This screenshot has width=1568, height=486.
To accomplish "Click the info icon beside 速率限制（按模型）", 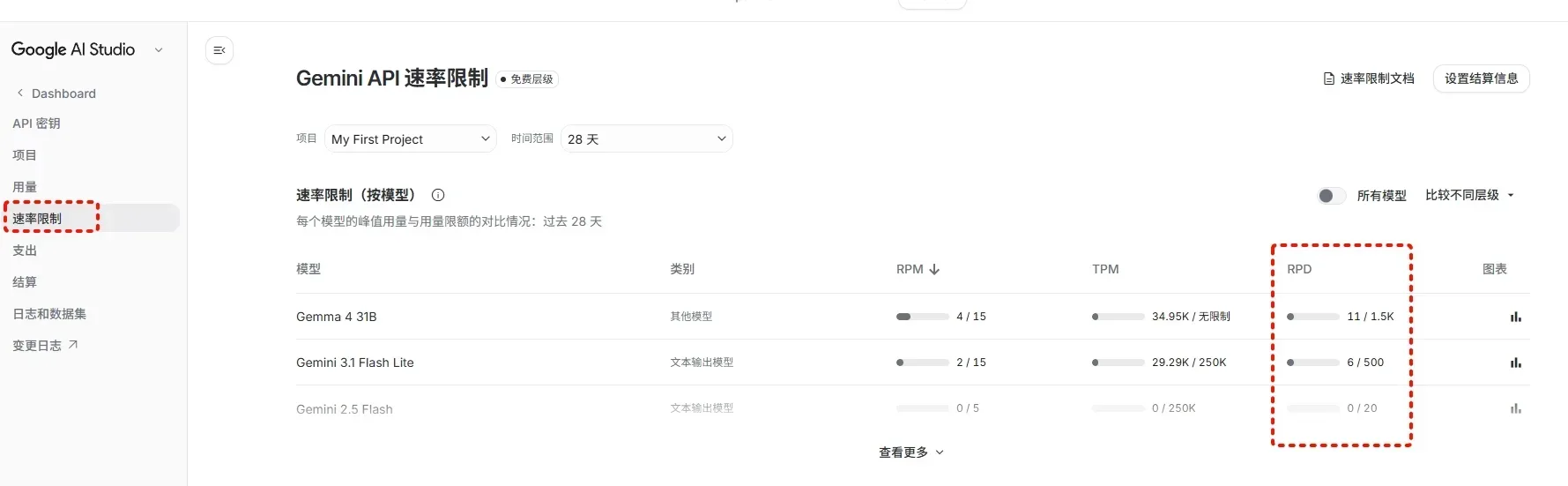I will (438, 195).
